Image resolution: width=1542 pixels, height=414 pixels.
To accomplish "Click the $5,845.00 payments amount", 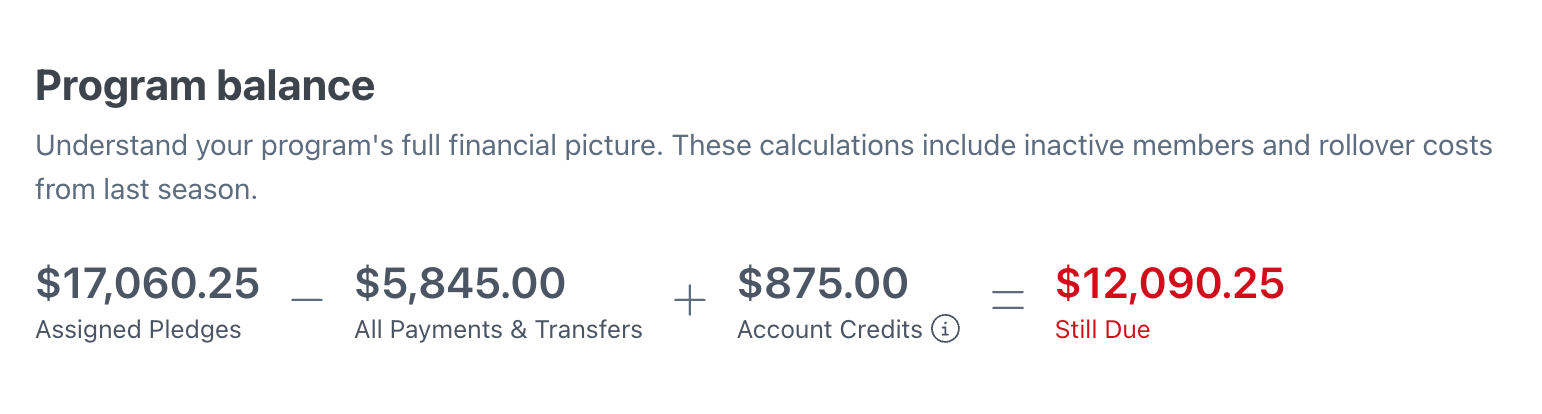I will coord(460,283).
